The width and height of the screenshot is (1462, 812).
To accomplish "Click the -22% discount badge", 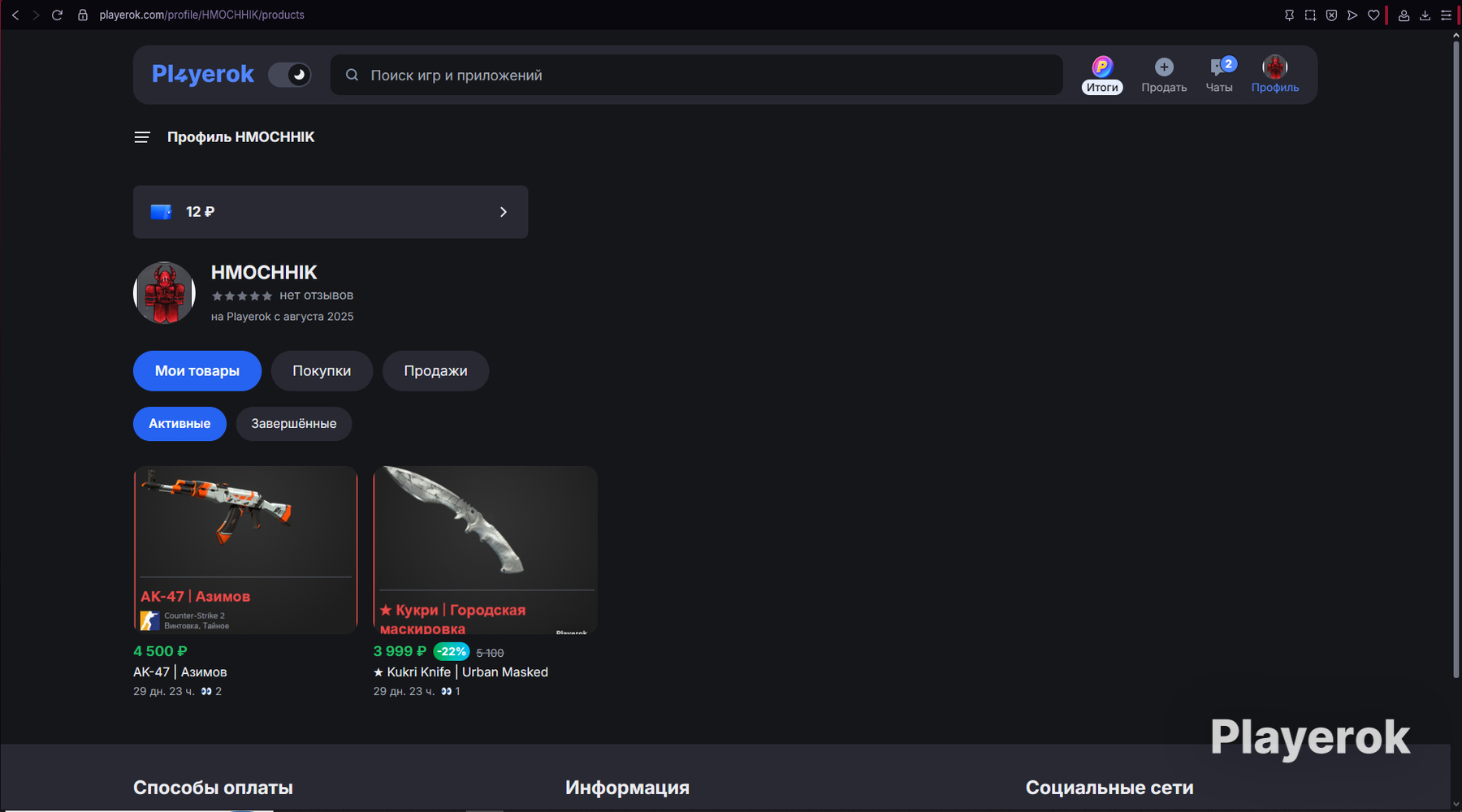I will tap(452, 651).
